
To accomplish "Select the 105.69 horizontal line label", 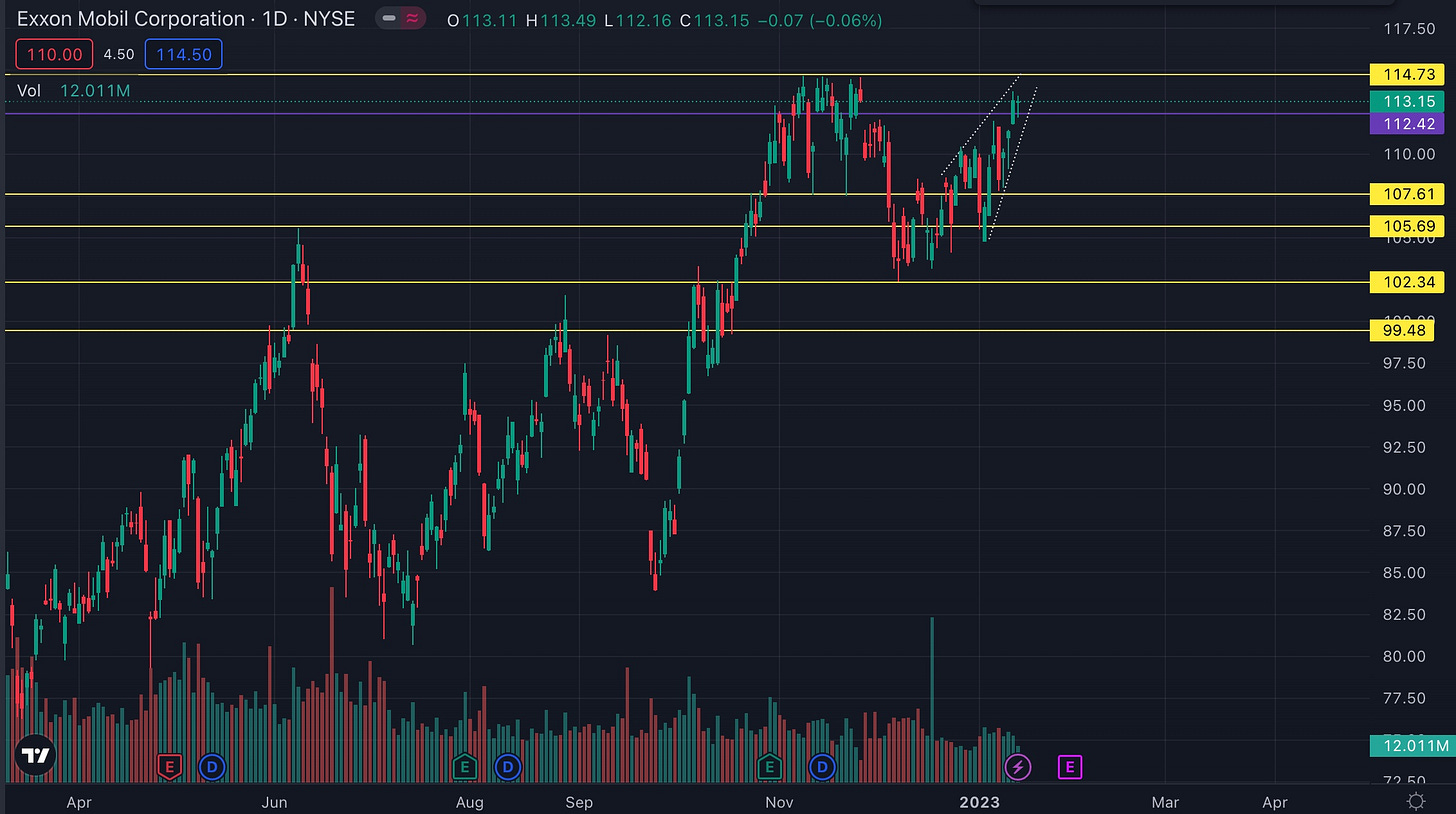I will pos(1408,226).
